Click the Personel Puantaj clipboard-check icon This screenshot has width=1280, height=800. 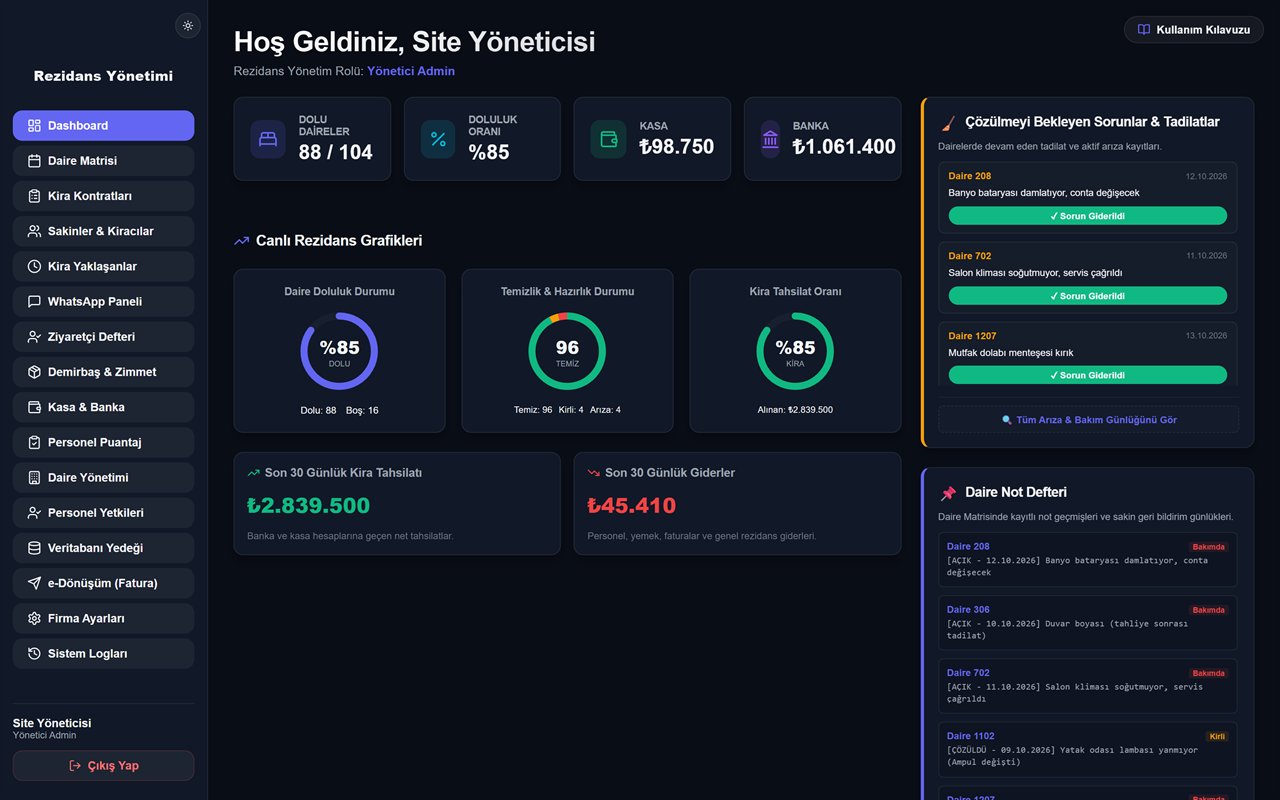[34, 443]
